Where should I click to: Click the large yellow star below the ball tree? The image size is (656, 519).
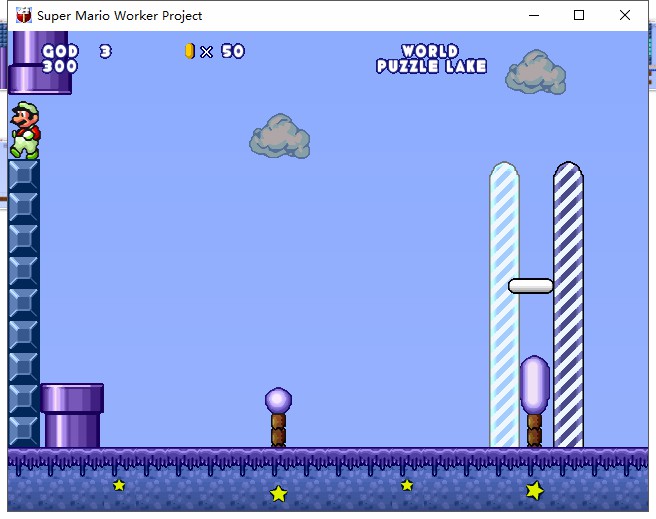point(279,493)
